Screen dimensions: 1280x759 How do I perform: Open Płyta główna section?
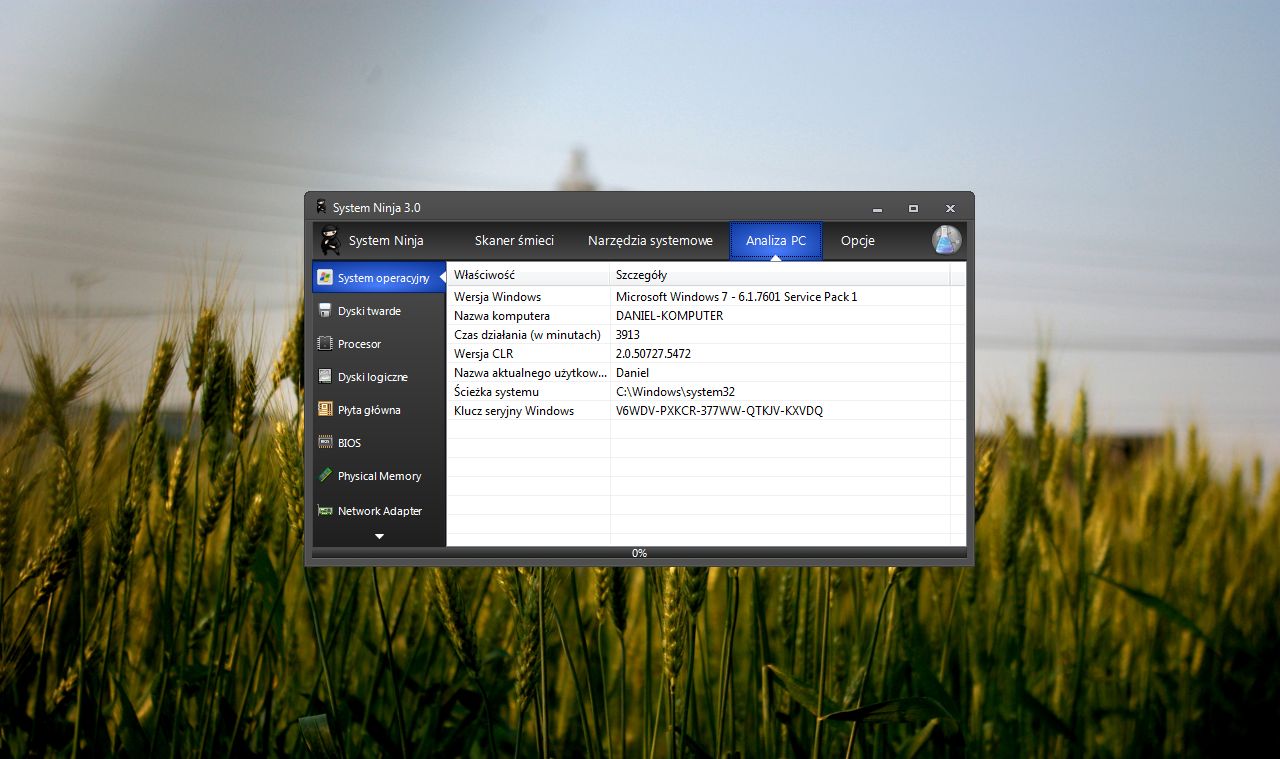[x=379, y=410]
